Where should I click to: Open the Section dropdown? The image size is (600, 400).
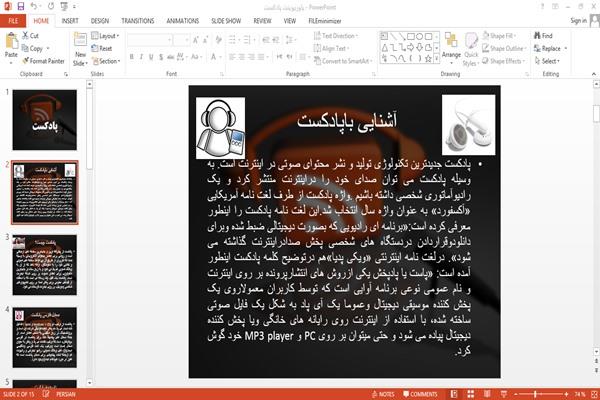tap(106, 61)
